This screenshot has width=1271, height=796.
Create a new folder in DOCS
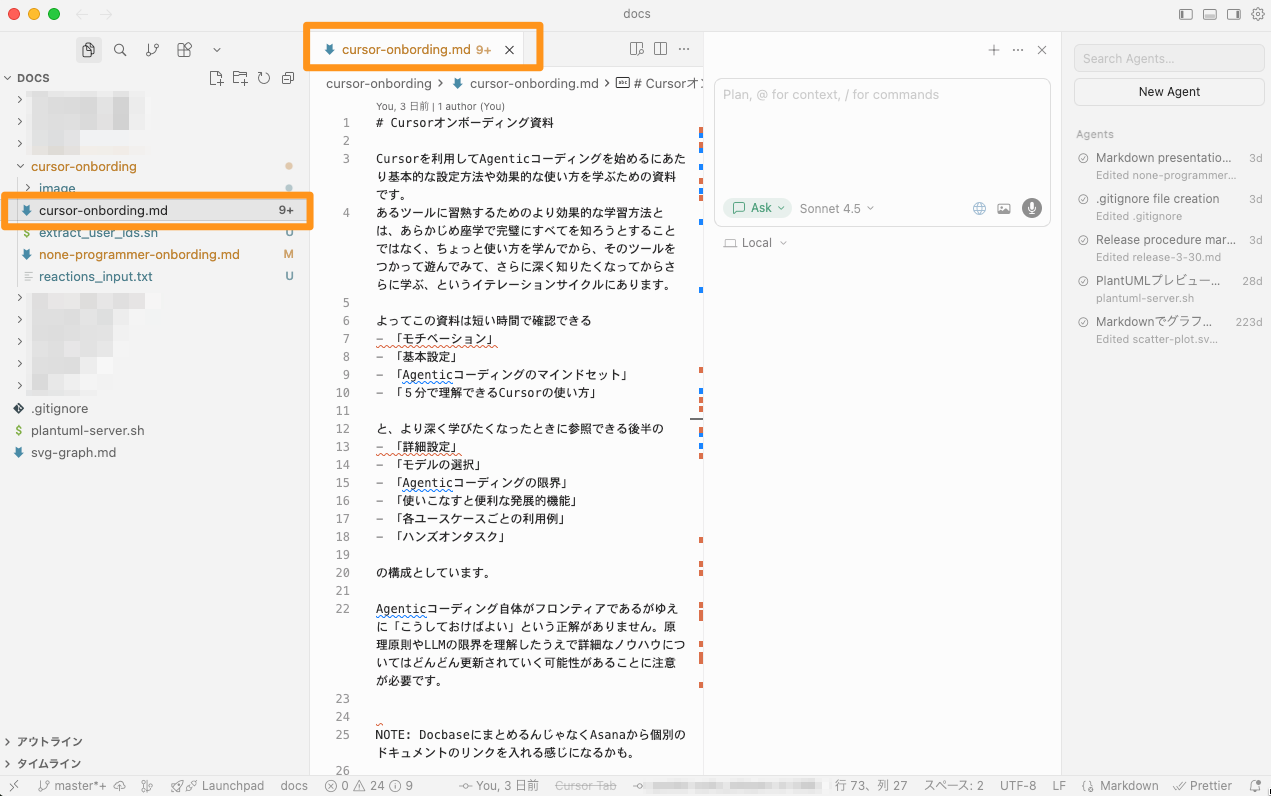point(240,78)
